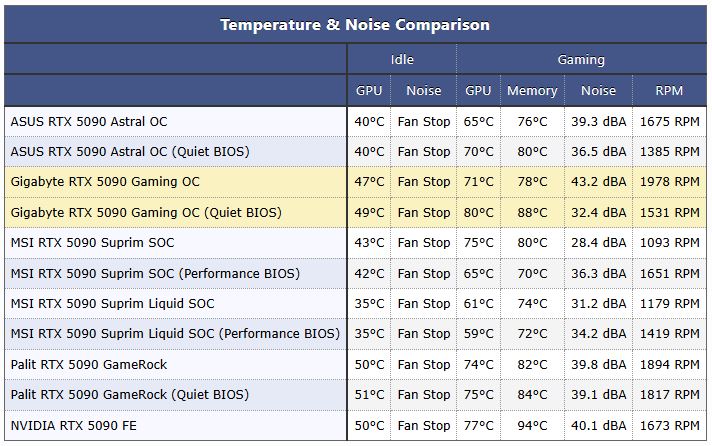The width and height of the screenshot is (712, 446).
Task: Click the Temperature & Noise Comparison title
Action: click(x=355, y=24)
